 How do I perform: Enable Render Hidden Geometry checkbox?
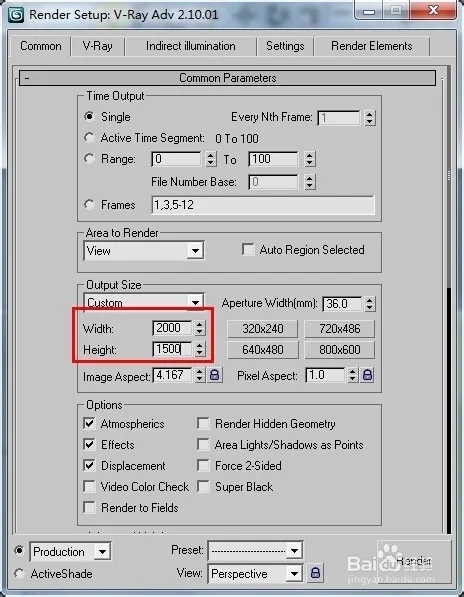[203, 423]
